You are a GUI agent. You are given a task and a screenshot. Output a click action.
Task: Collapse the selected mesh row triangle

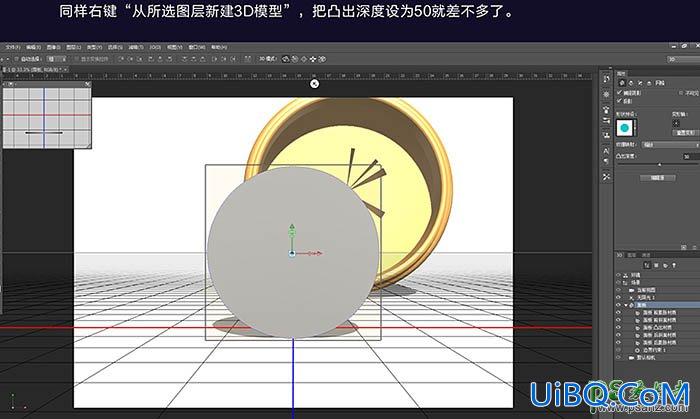click(x=626, y=305)
